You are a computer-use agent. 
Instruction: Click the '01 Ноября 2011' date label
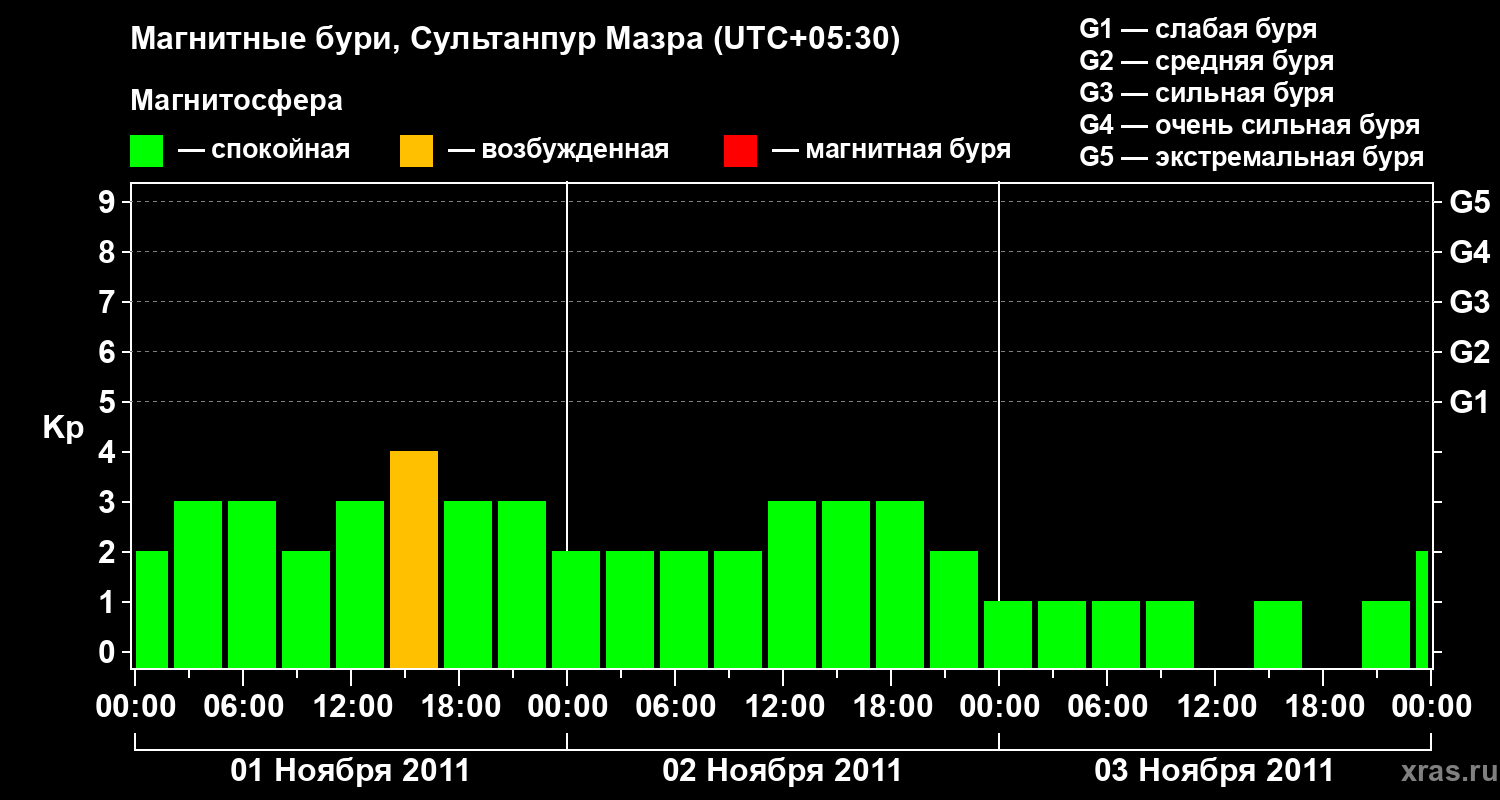click(x=350, y=771)
